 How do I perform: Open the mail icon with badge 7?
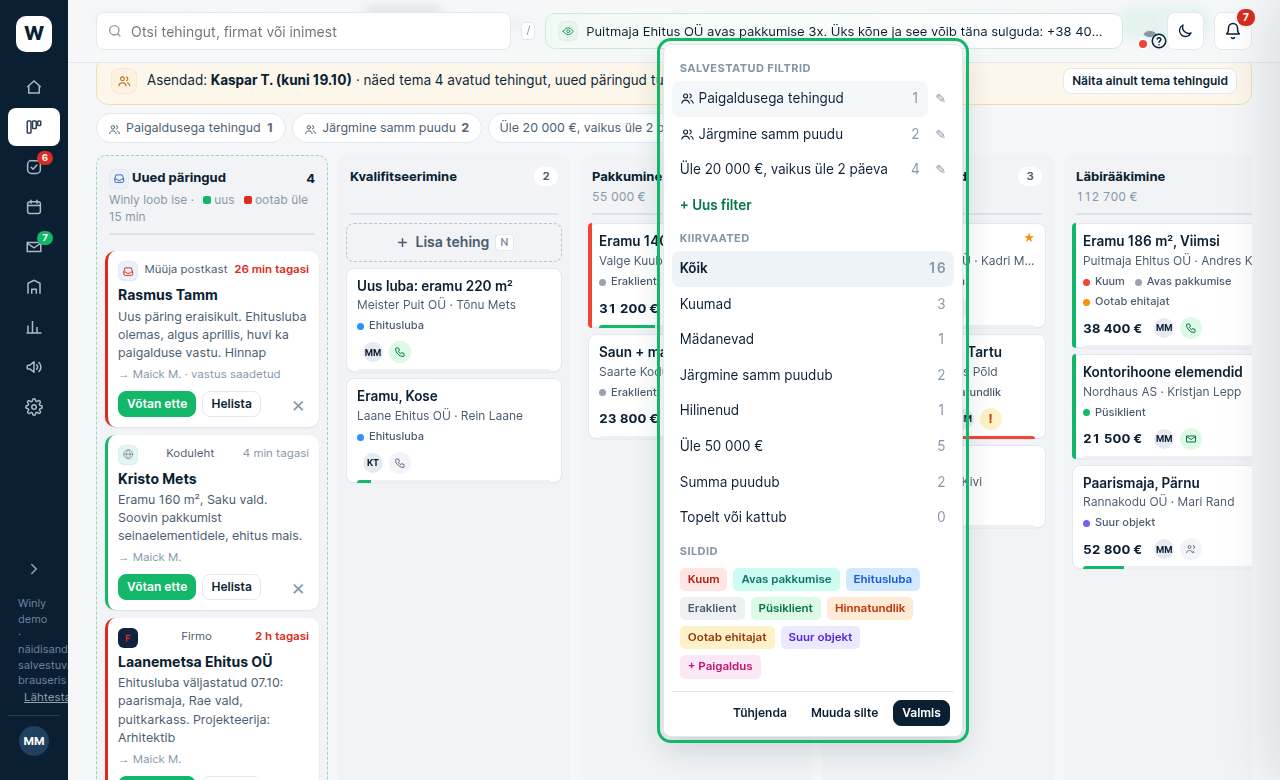click(x=34, y=247)
